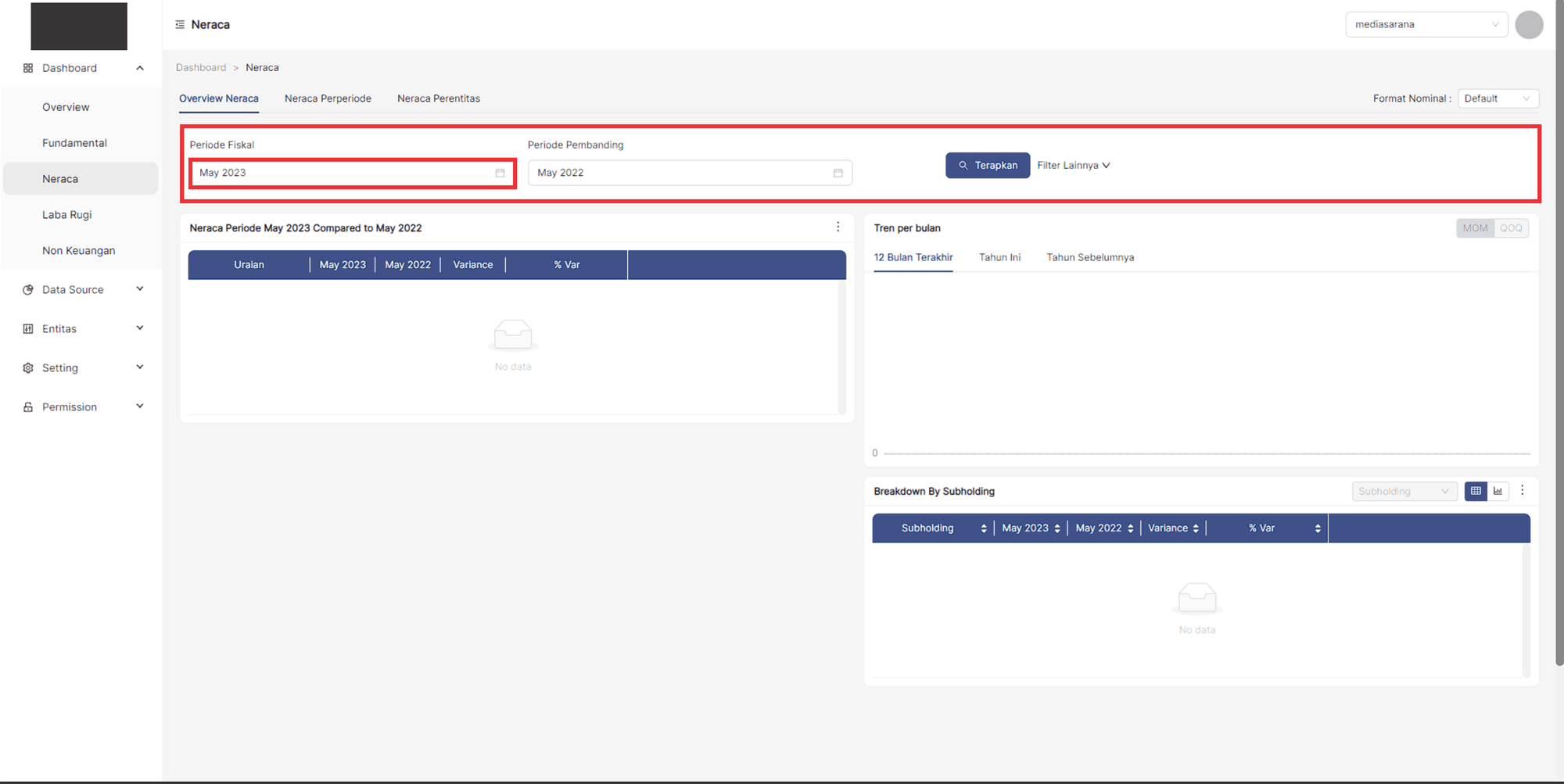Click the Terapkan button
The width and height of the screenshot is (1564, 784).
(987, 166)
